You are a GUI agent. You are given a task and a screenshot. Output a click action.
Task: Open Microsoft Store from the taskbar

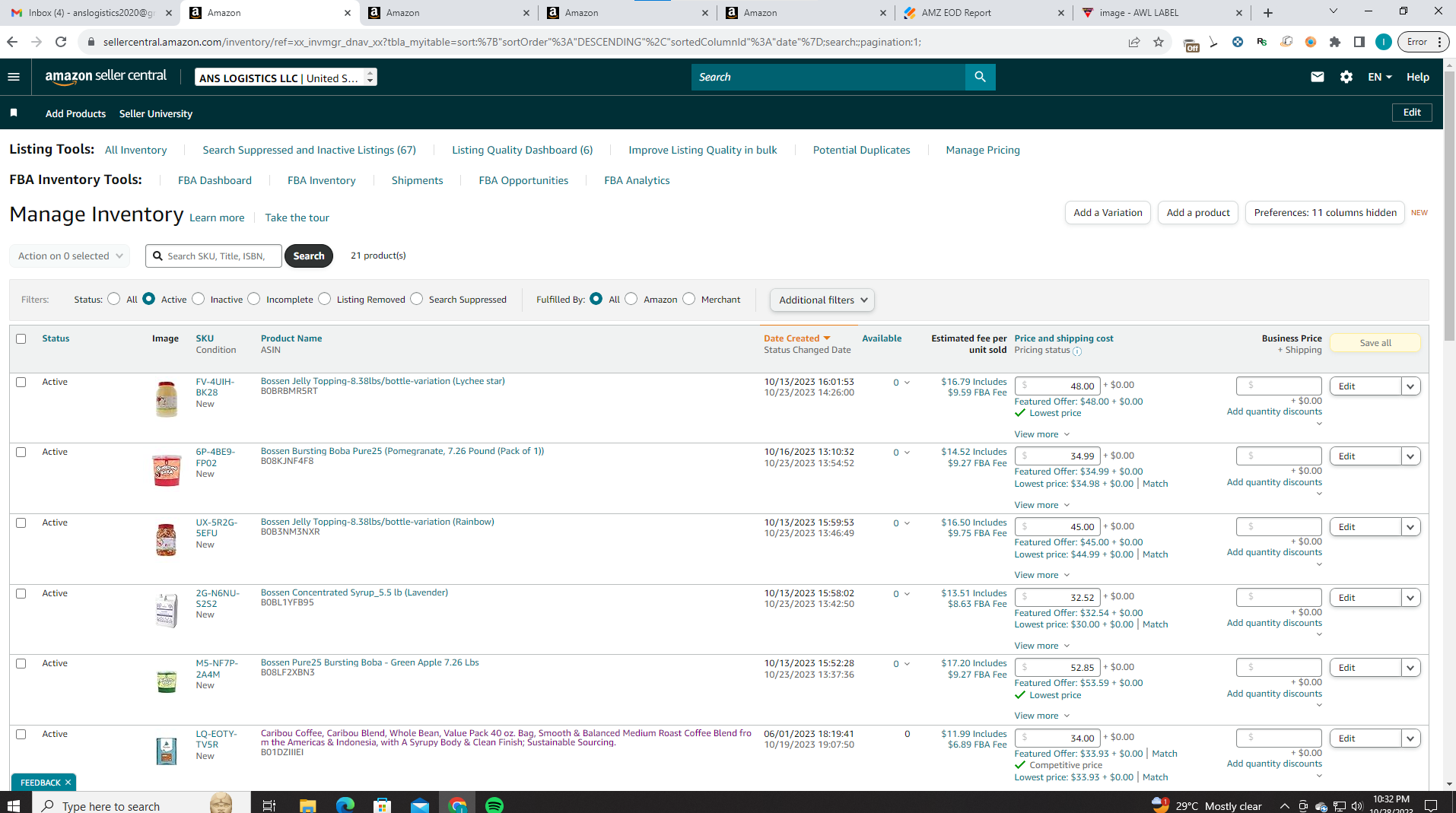coord(383,805)
